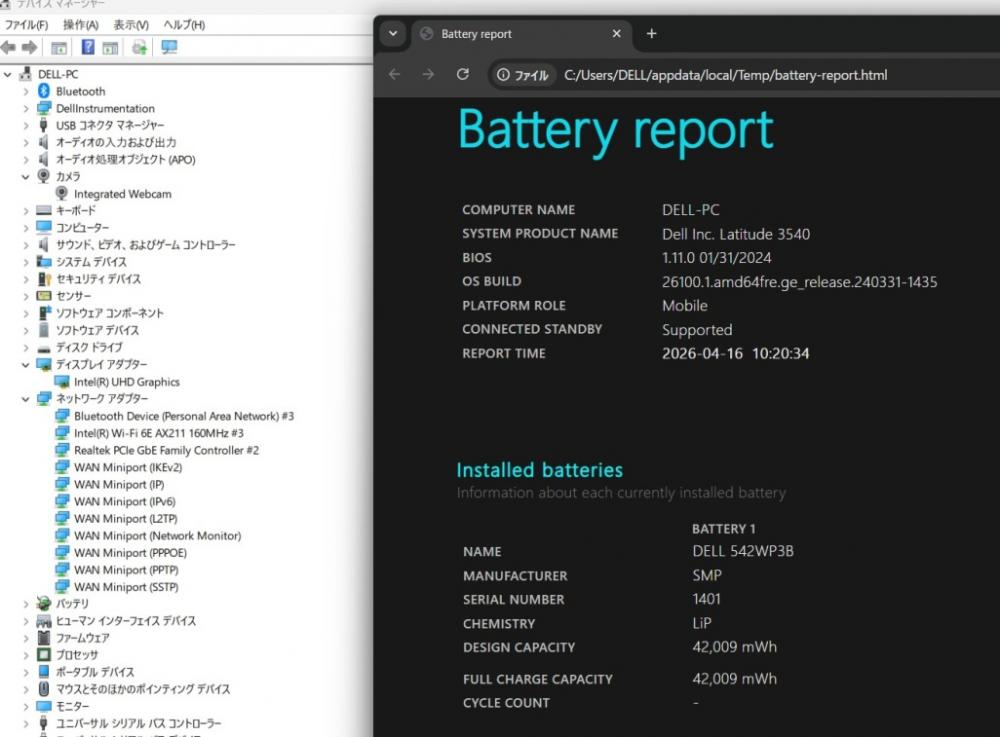Open the 操作(A) menu
1000x737 pixels.
[80, 24]
